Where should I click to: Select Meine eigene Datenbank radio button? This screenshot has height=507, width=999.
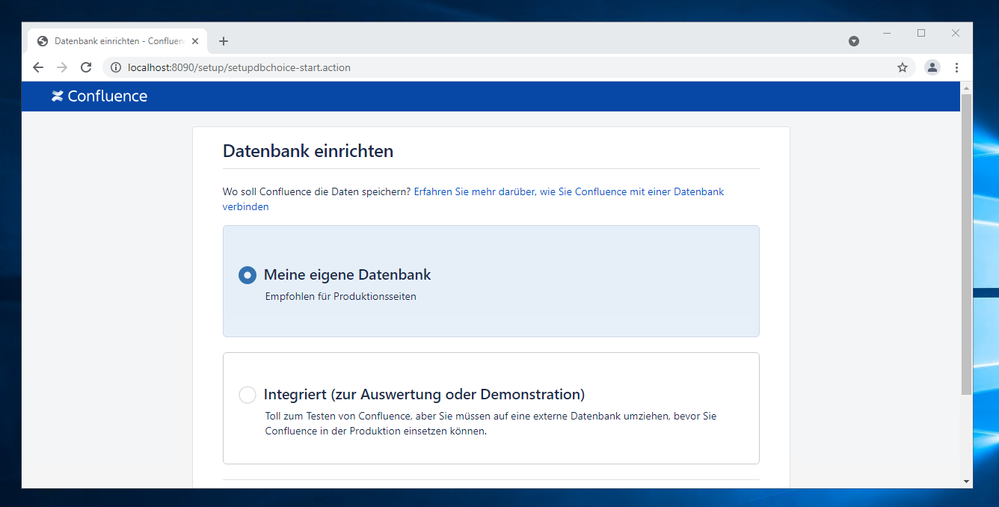[247, 275]
